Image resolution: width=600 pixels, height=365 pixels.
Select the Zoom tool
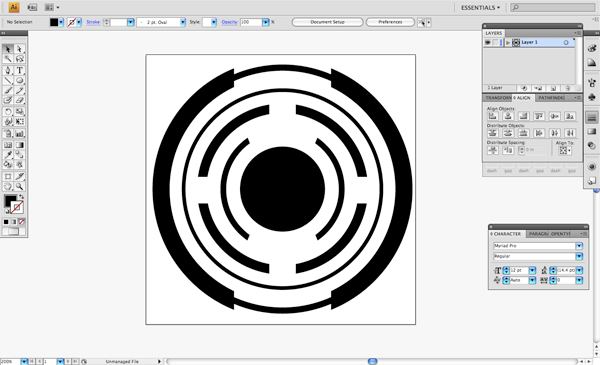point(20,186)
